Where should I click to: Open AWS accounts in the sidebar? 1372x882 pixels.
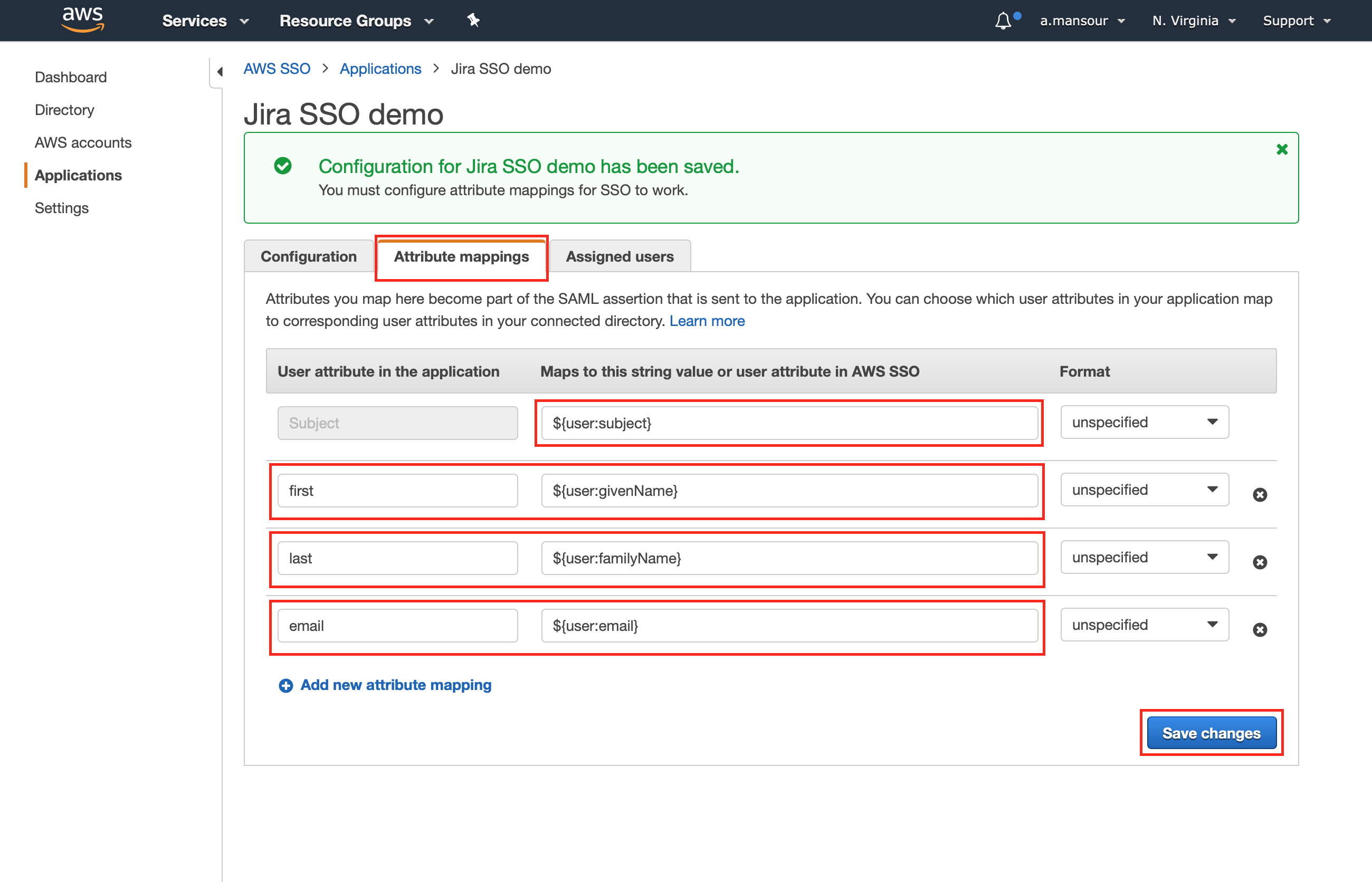coord(83,142)
